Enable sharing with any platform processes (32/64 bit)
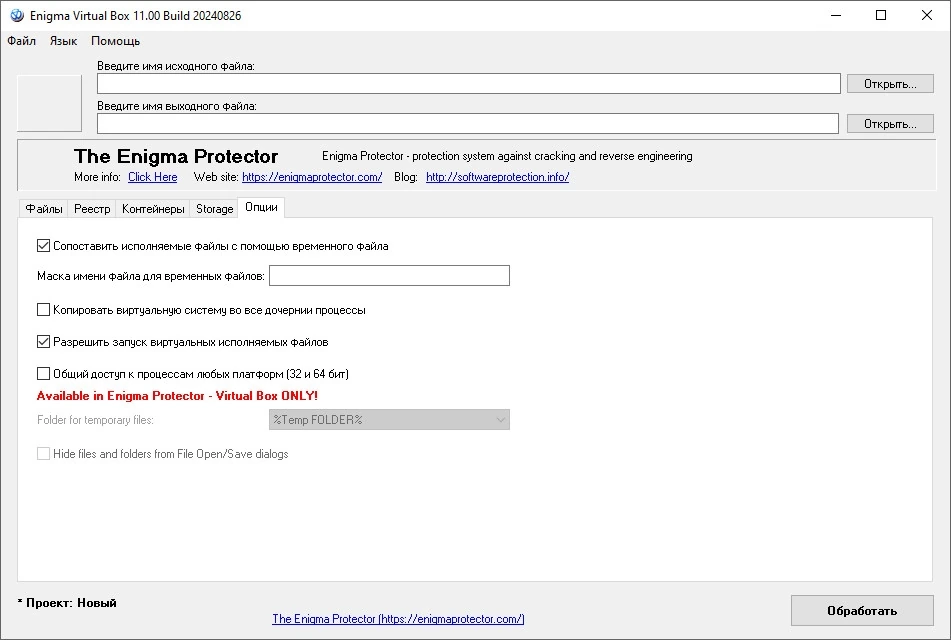Image resolution: width=951 pixels, height=640 pixels. [43, 373]
